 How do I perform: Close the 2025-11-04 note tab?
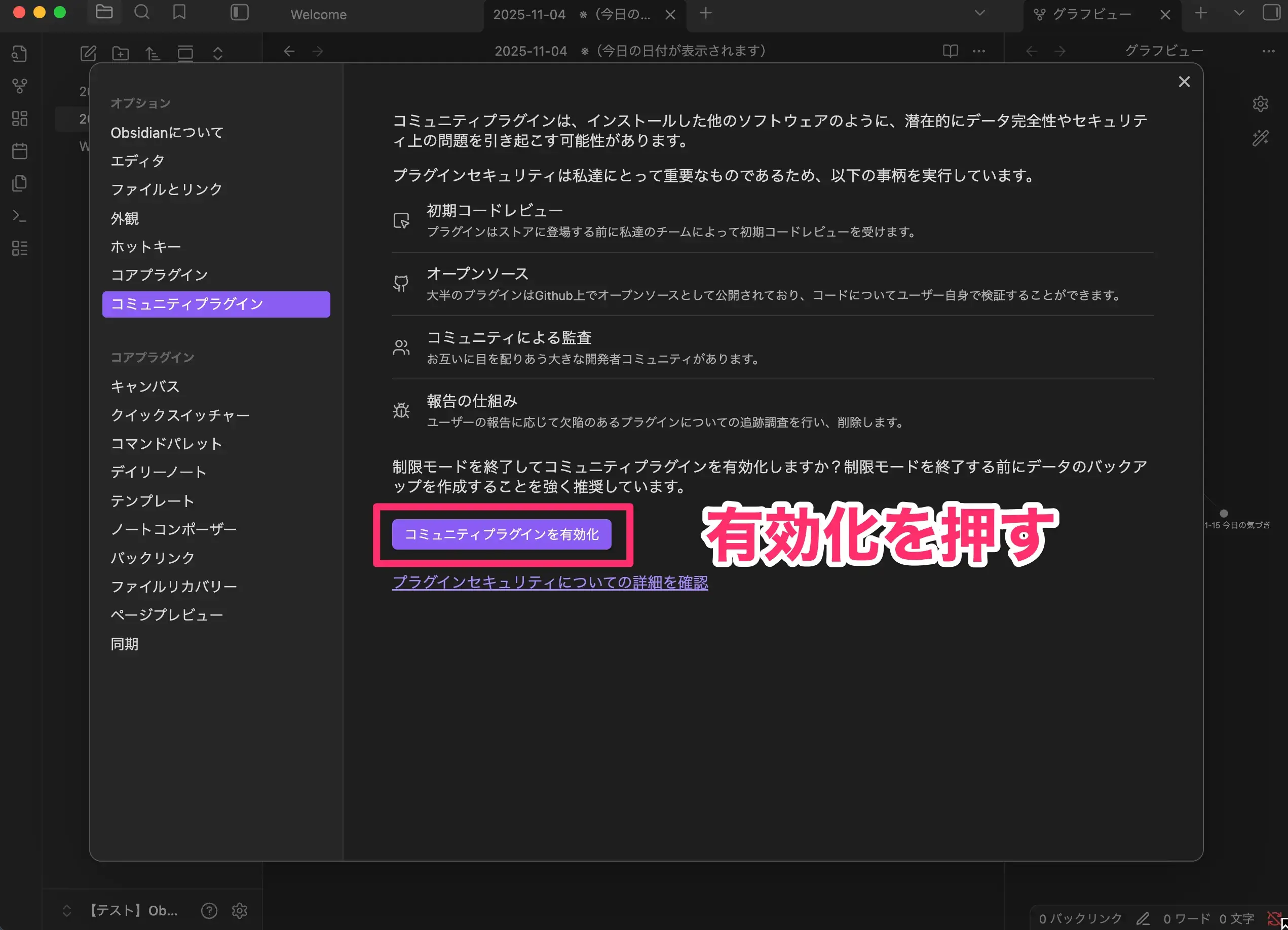(670, 15)
